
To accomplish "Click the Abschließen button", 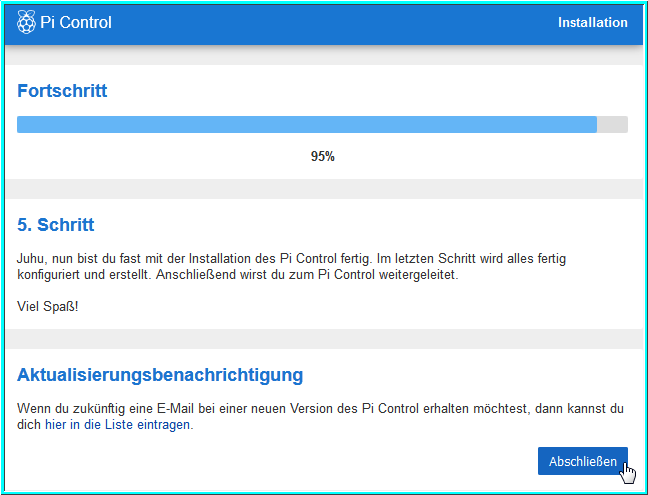I will [583, 461].
